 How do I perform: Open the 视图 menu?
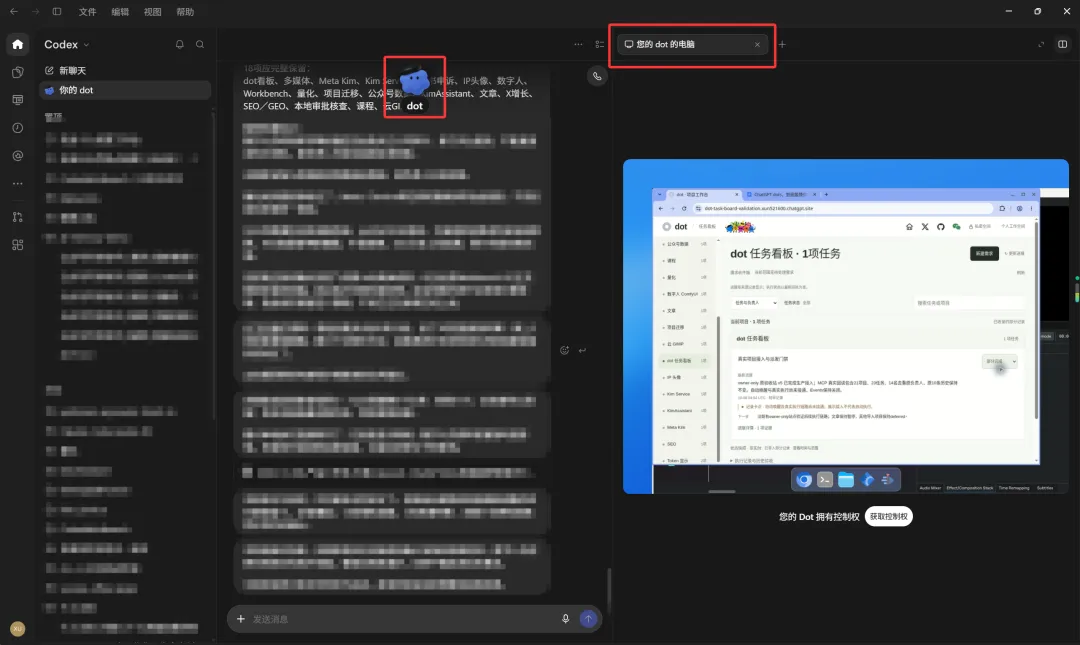click(x=152, y=12)
